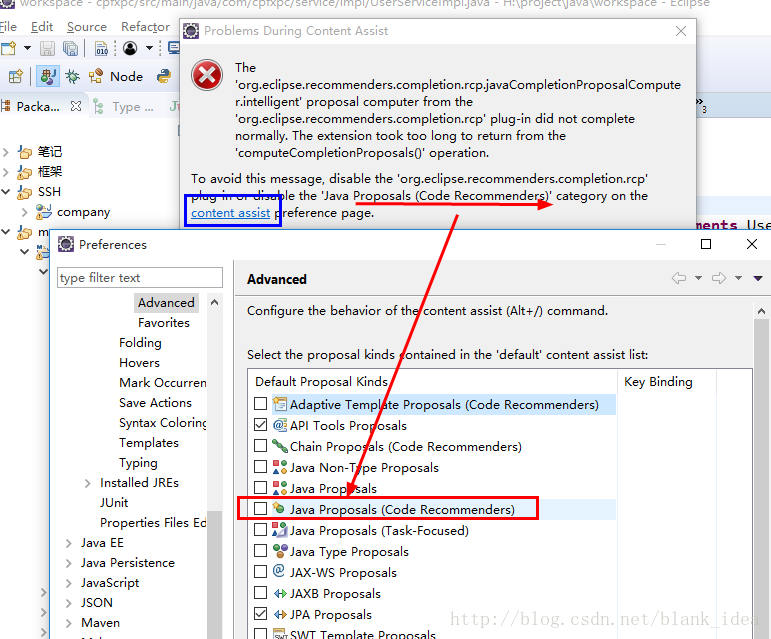This screenshot has width=771, height=639.
Task: Select Hovers in the preferences tree
Action: point(139,363)
